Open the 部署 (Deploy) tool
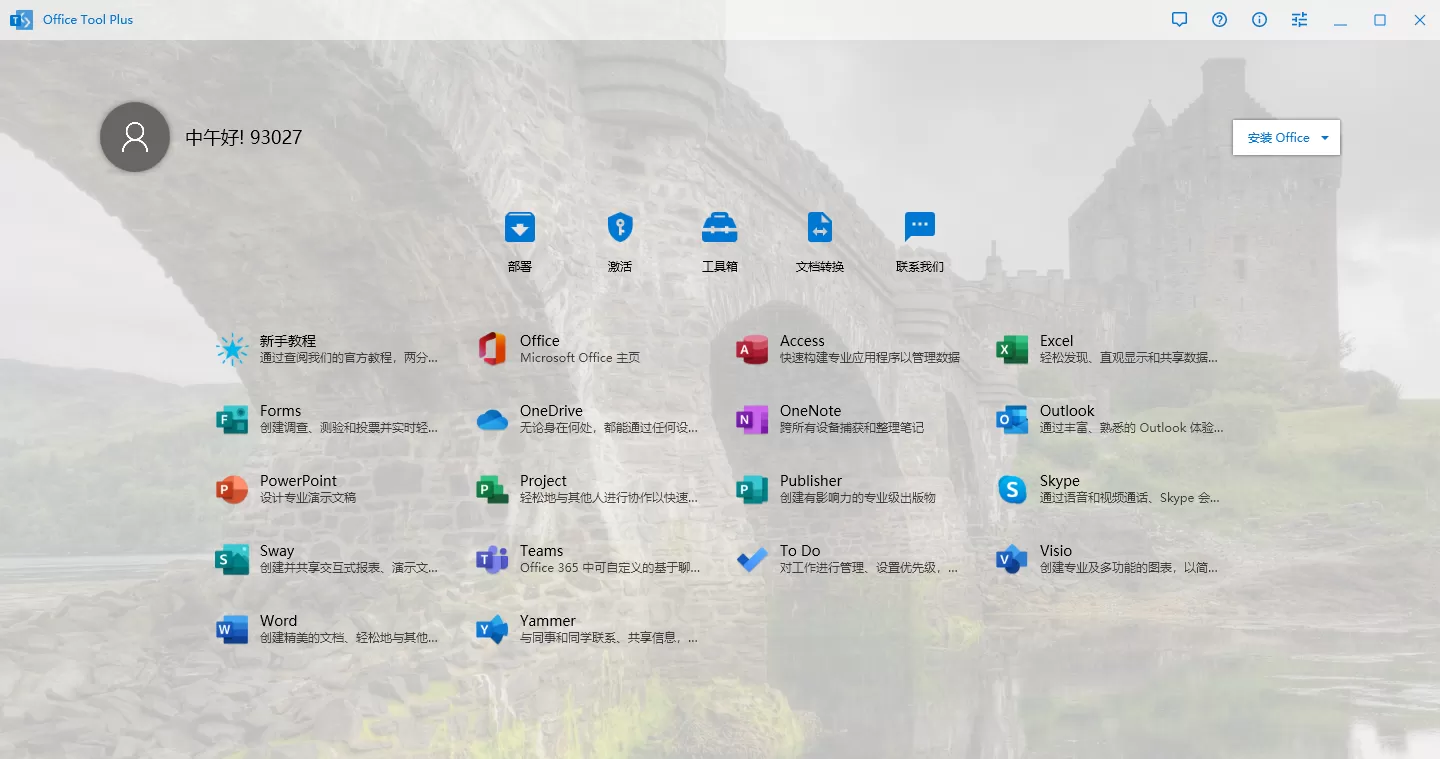The image size is (1440, 759). click(520, 240)
